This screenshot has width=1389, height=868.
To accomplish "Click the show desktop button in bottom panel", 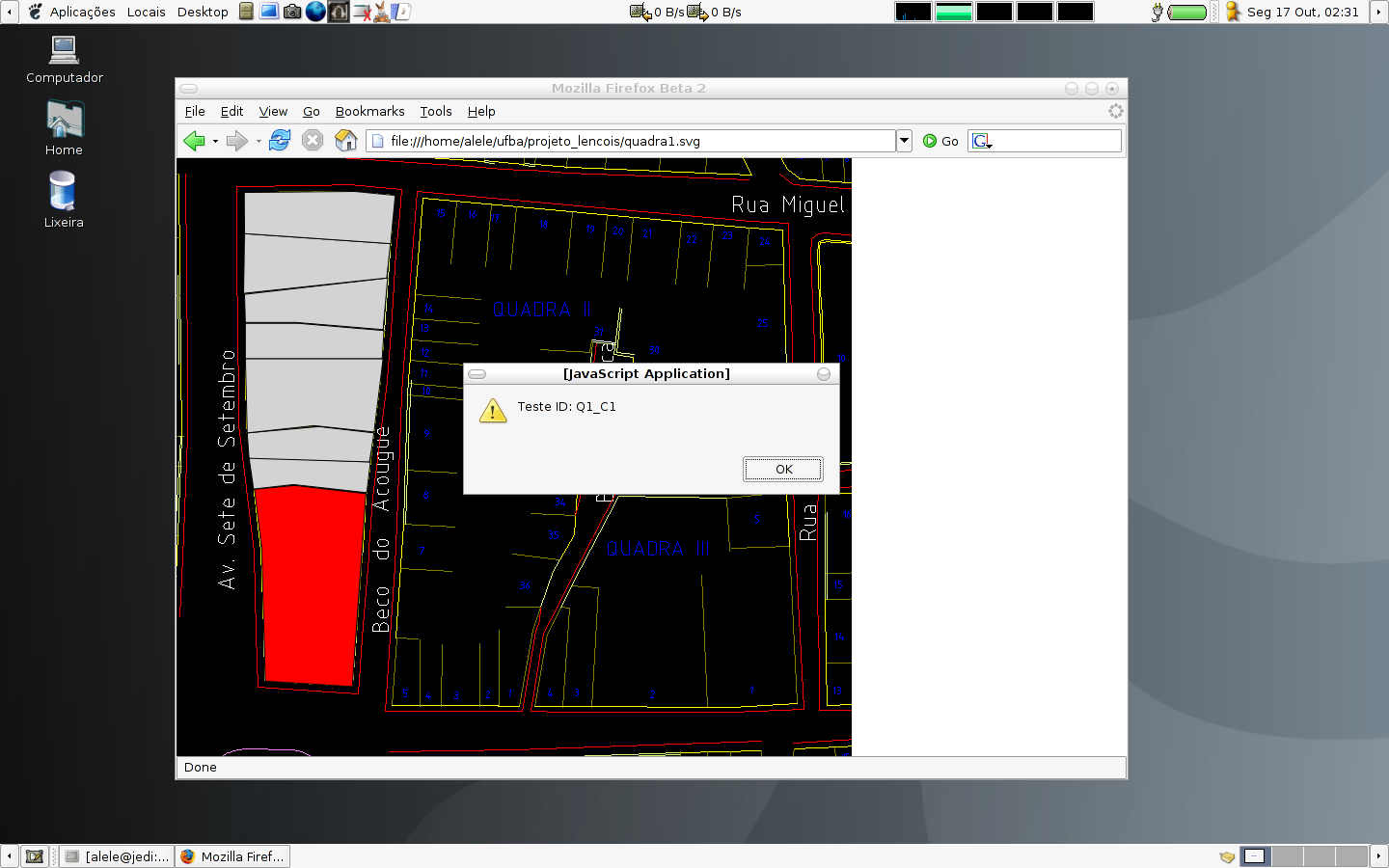I will [35, 856].
